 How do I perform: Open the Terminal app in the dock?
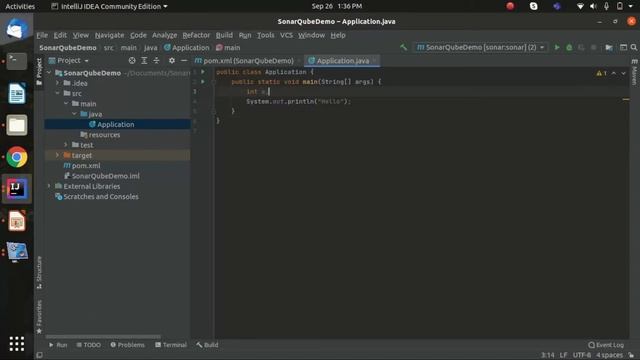17,61
